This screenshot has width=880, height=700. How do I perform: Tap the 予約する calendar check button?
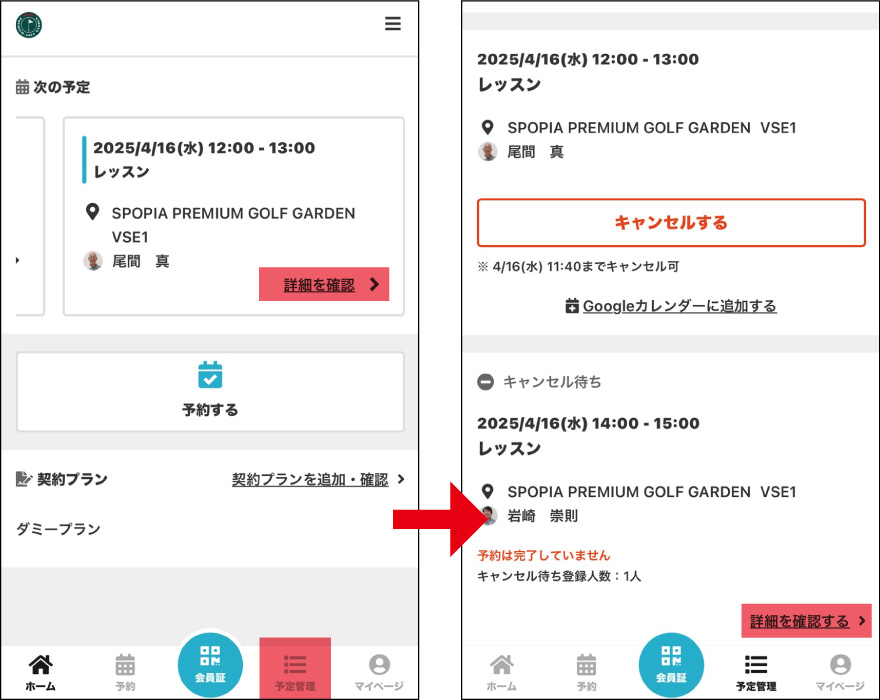[210, 392]
